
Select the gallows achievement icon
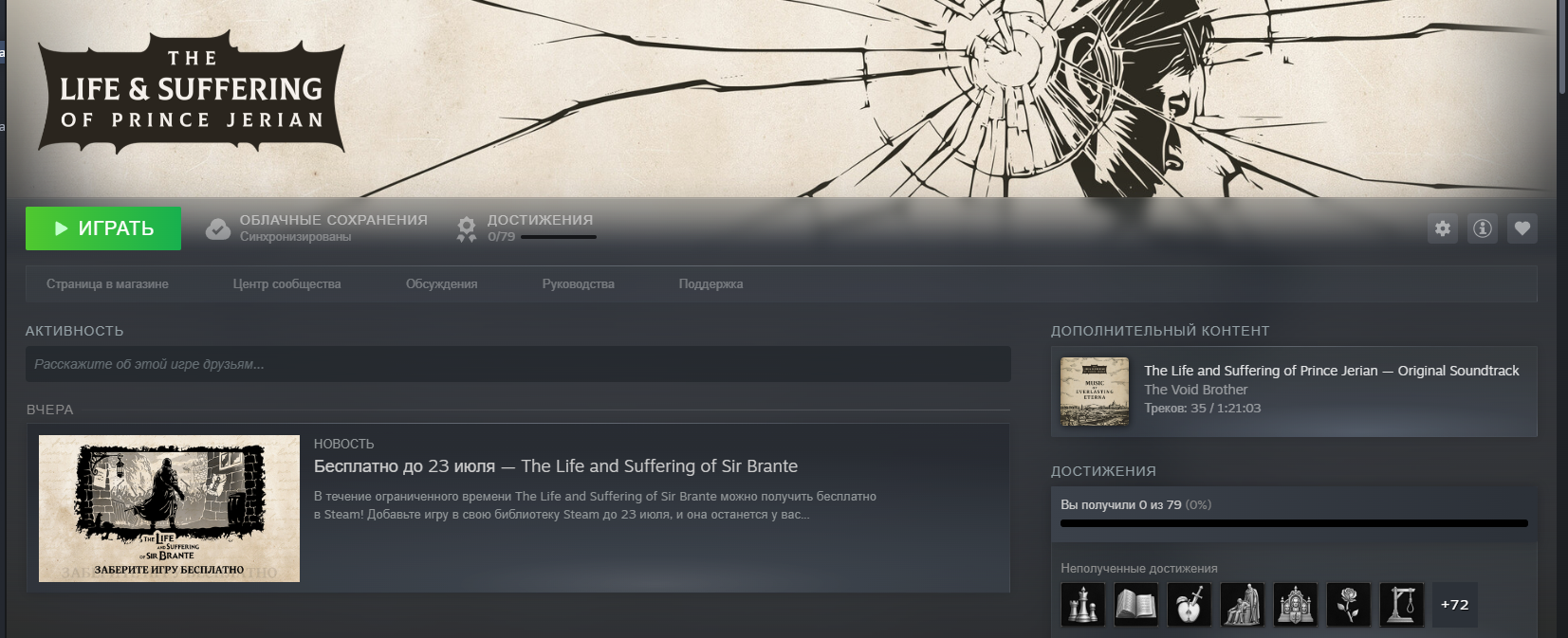pyautogui.click(x=1402, y=605)
